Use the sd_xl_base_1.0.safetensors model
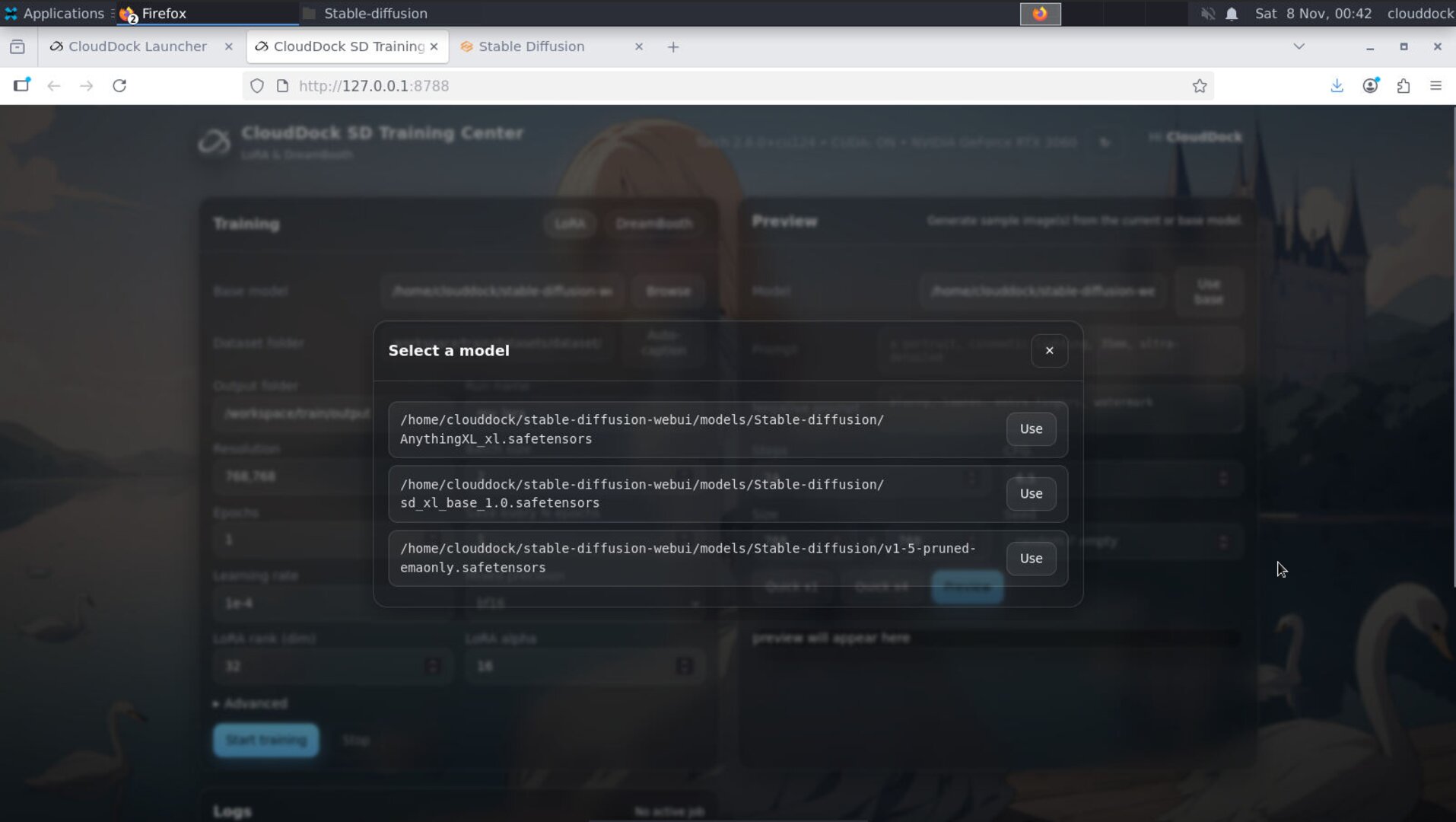This screenshot has width=1456, height=822. [1031, 493]
